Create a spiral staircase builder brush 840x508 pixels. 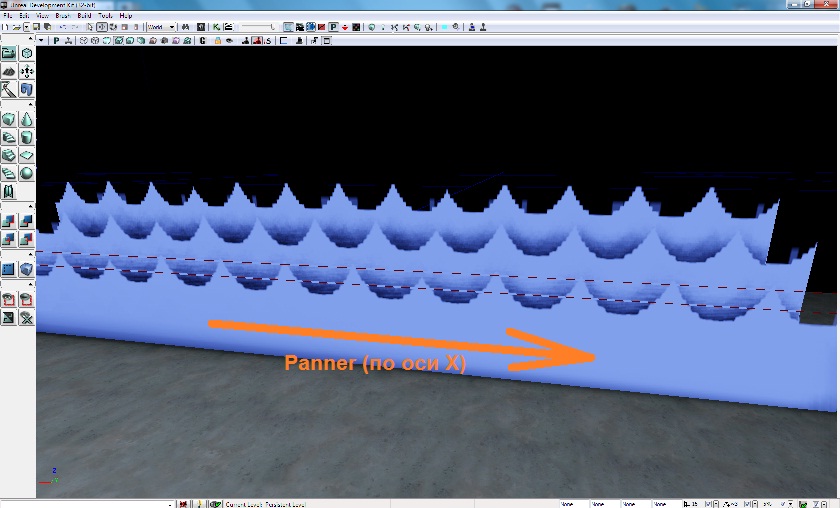(9, 173)
